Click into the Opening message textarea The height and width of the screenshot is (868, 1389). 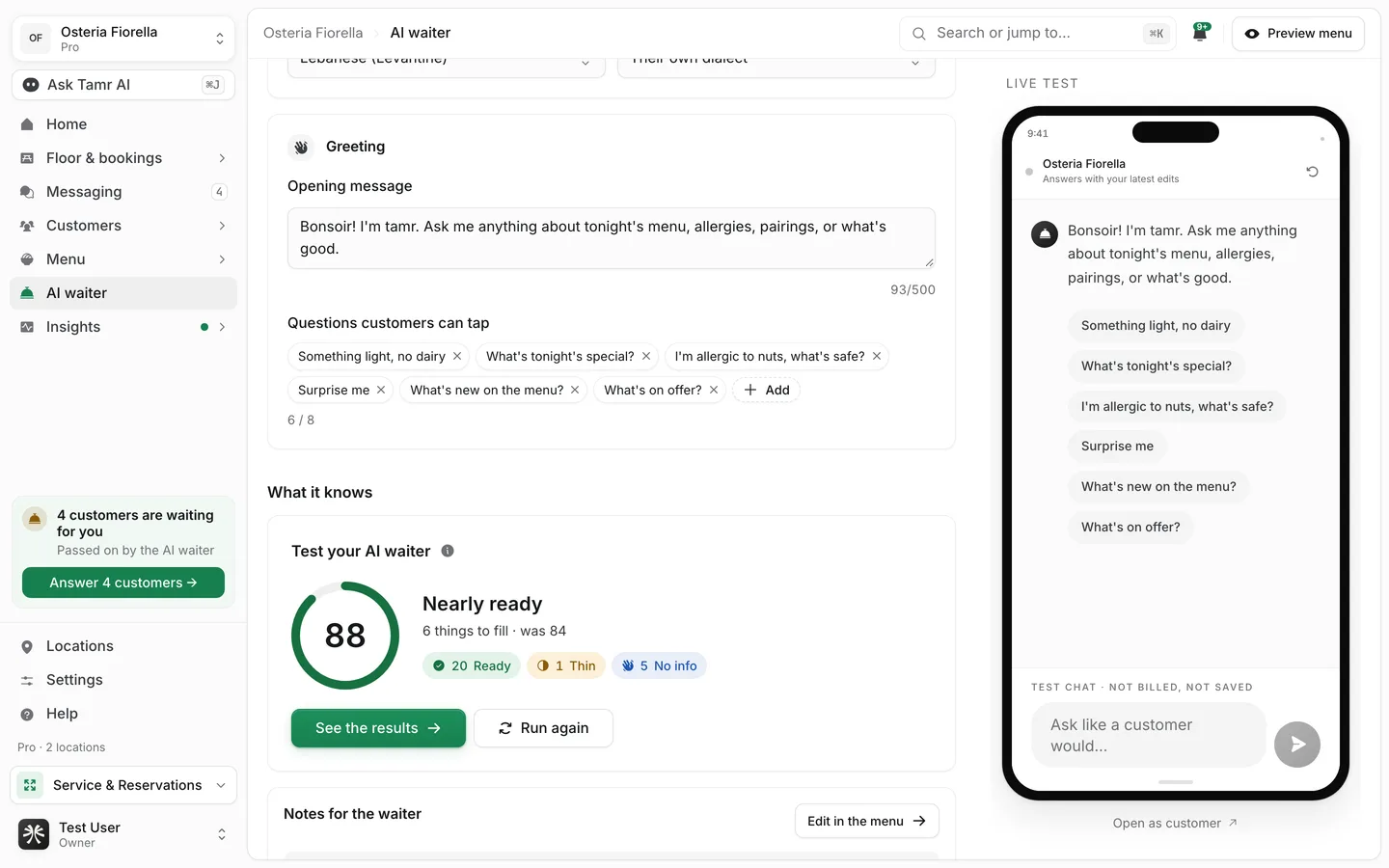click(x=612, y=238)
